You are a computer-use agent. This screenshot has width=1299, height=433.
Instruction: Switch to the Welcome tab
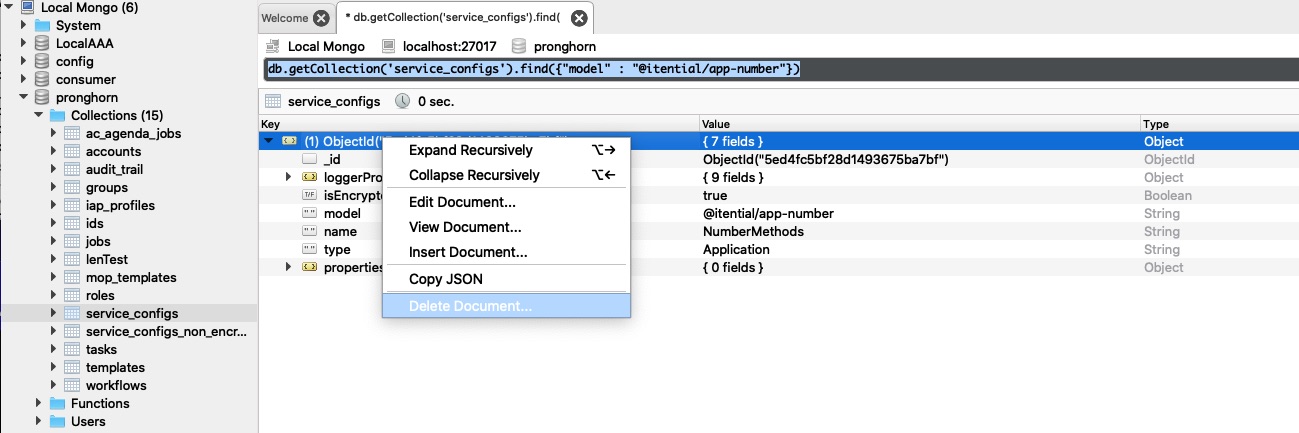(284, 18)
